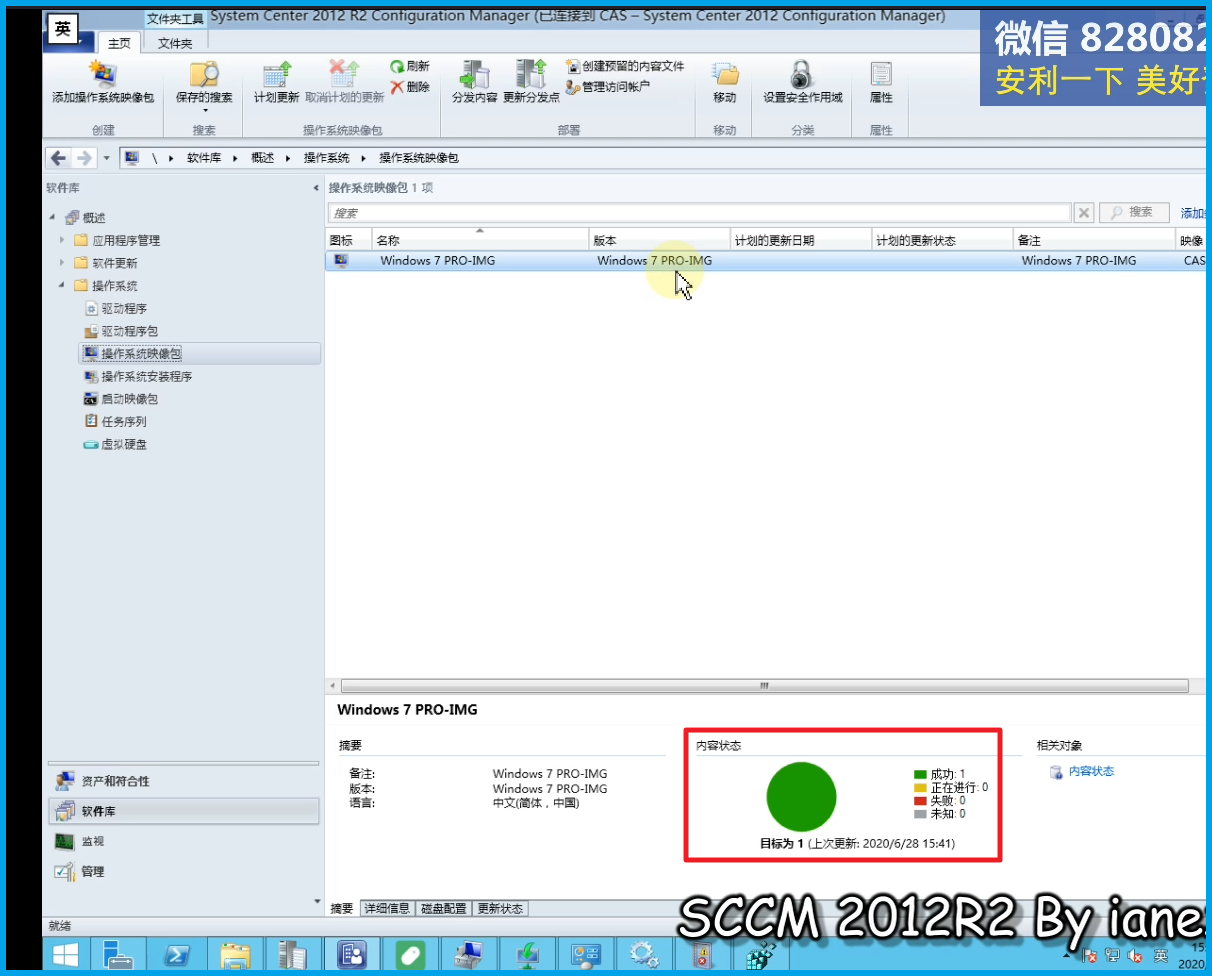Clear the search with the X button
Viewport: 1212px width, 976px height.
(1084, 213)
